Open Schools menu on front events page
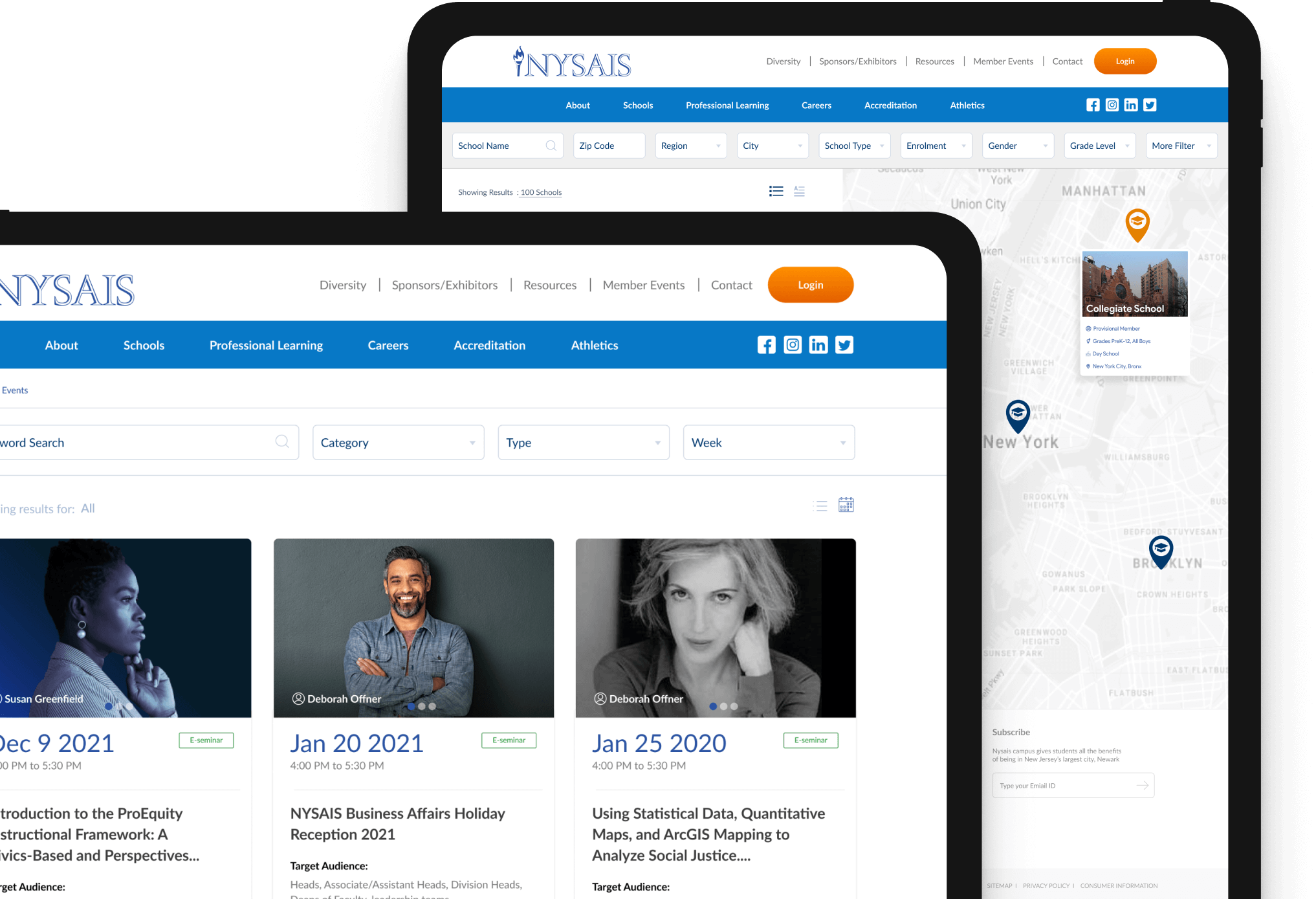 pos(144,345)
